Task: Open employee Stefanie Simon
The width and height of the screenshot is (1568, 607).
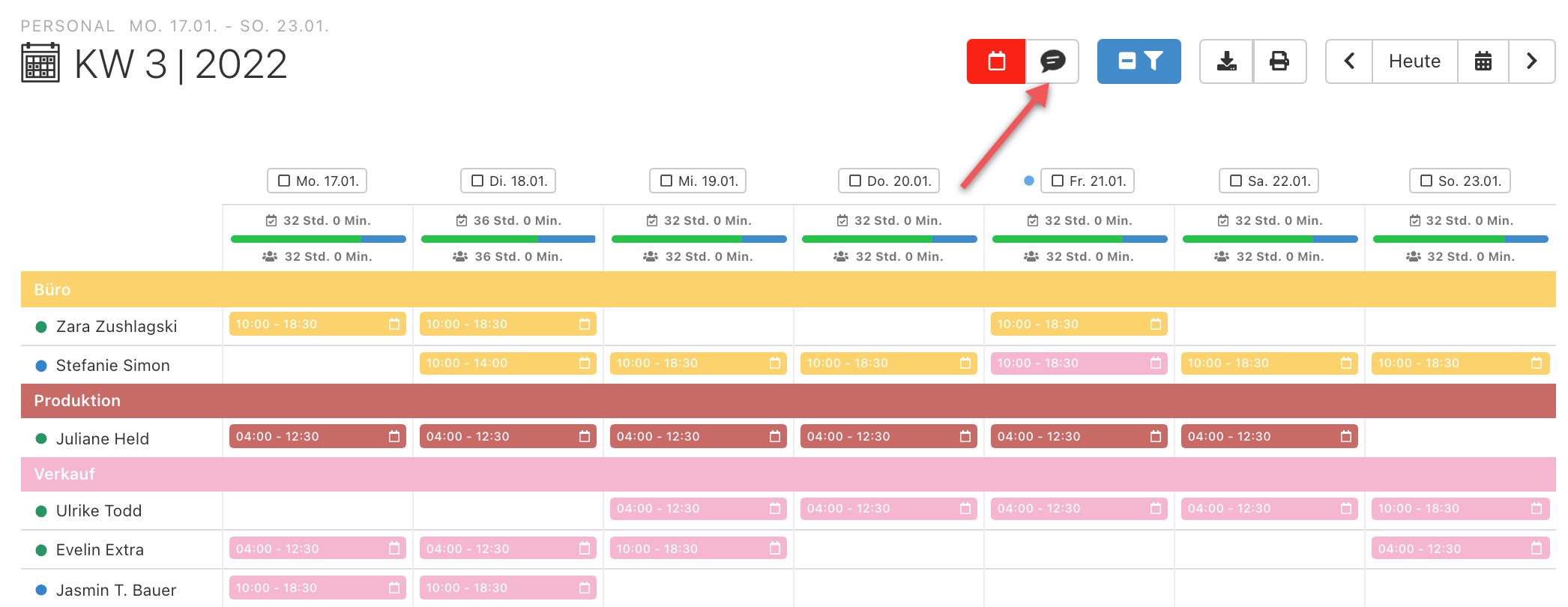Action: (112, 365)
